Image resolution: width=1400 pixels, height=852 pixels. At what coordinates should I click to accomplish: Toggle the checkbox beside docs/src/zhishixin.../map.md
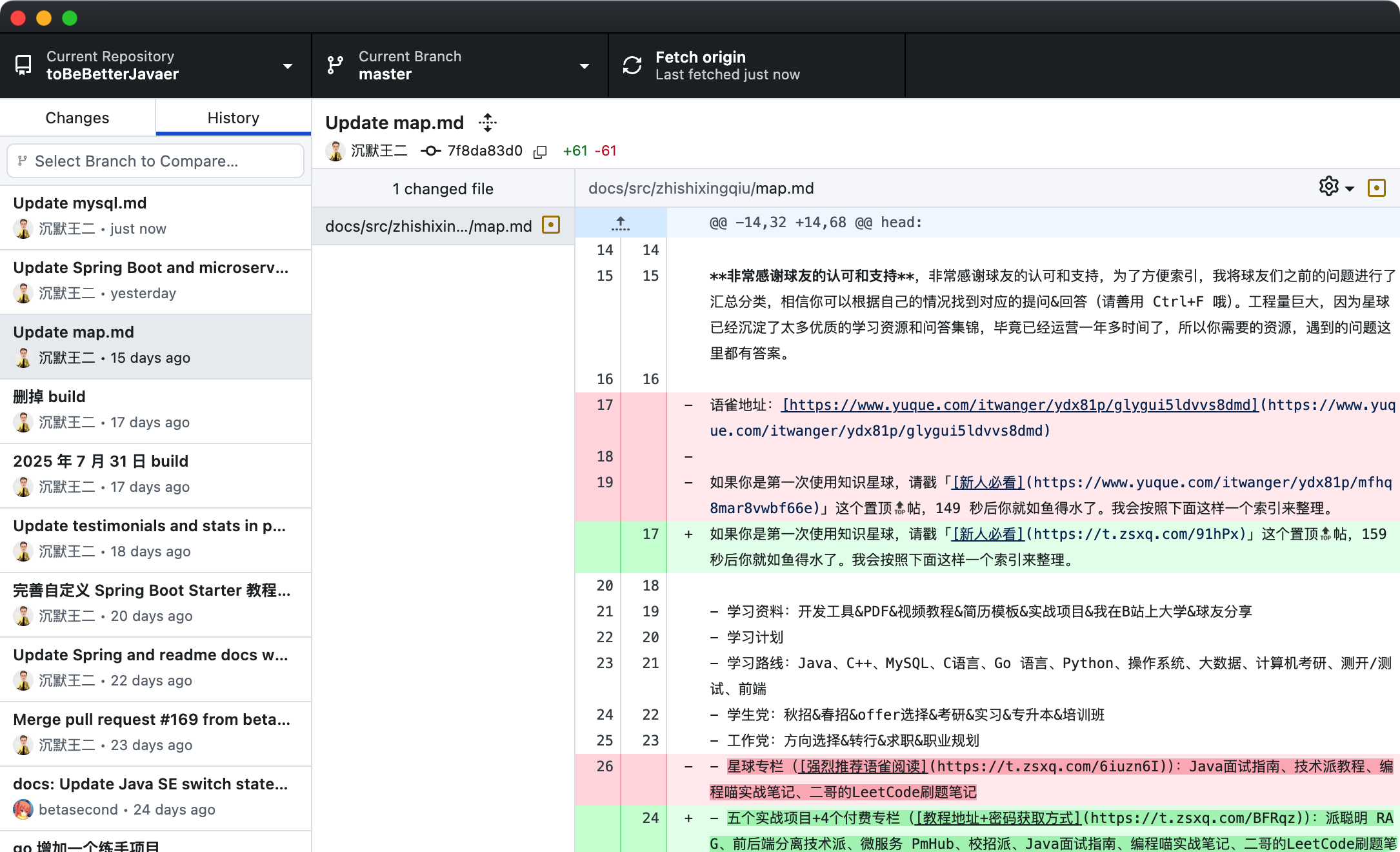(x=550, y=225)
